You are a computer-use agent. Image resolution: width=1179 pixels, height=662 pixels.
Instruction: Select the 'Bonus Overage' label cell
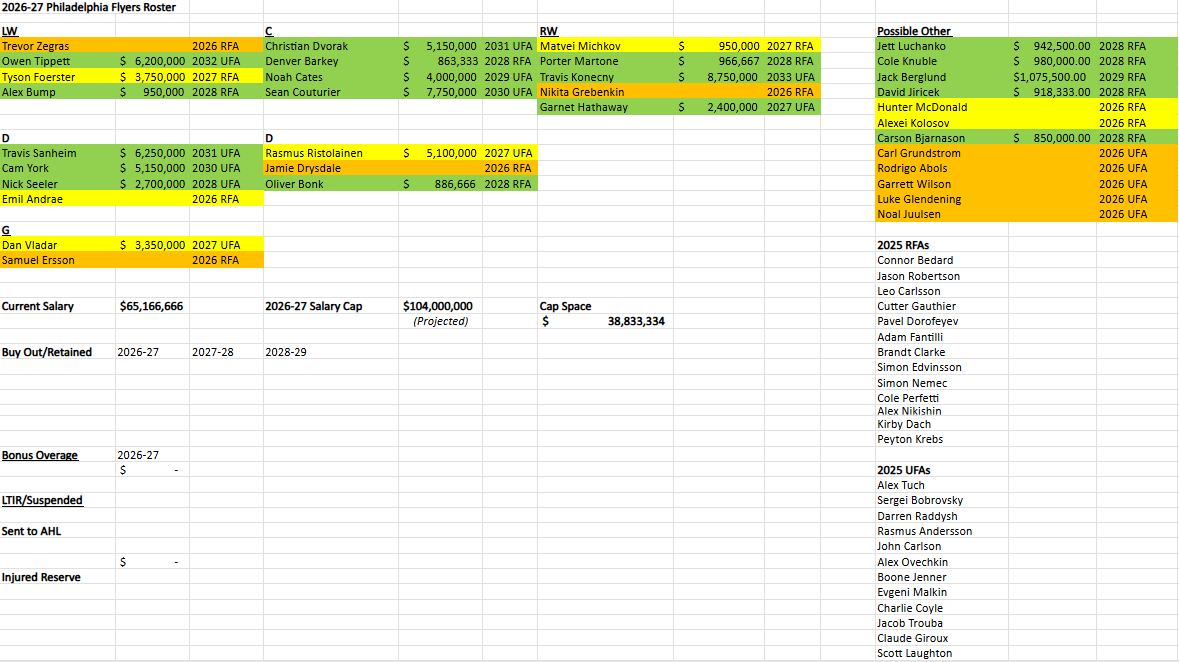point(58,455)
